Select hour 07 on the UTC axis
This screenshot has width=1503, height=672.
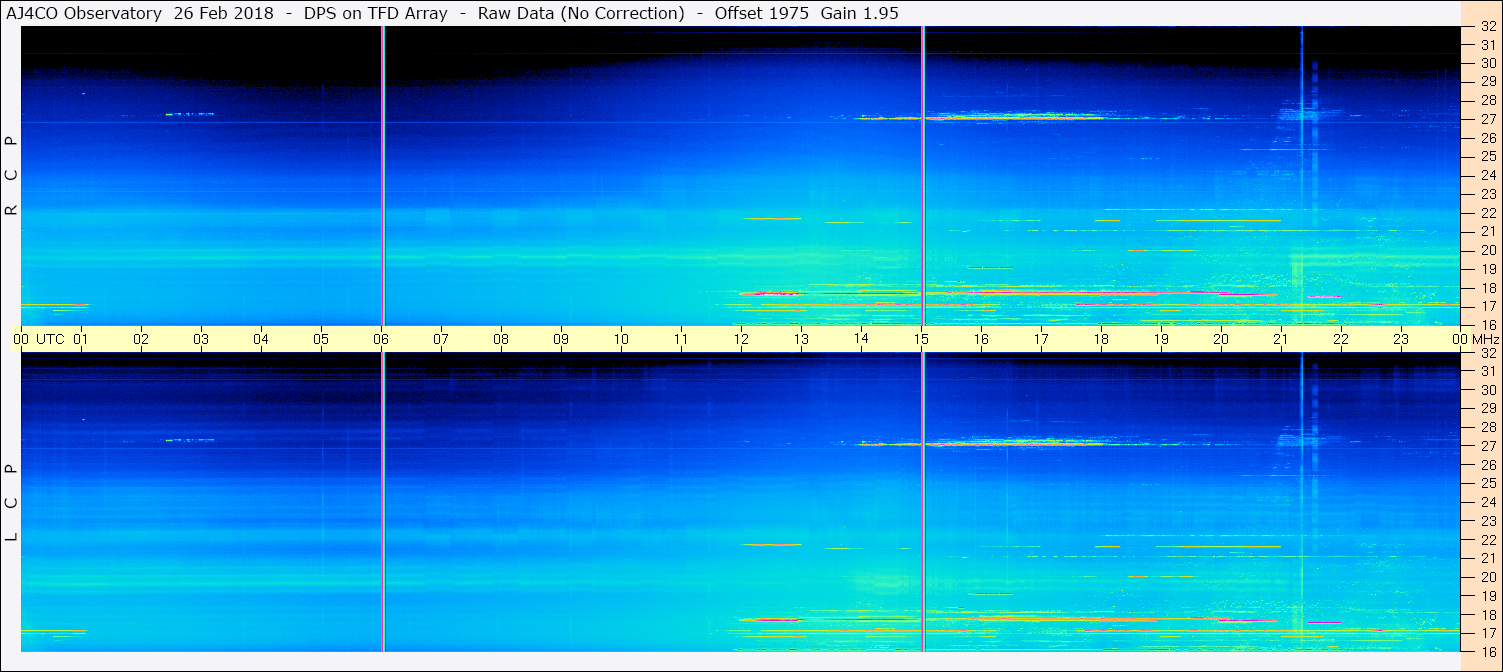coord(441,339)
